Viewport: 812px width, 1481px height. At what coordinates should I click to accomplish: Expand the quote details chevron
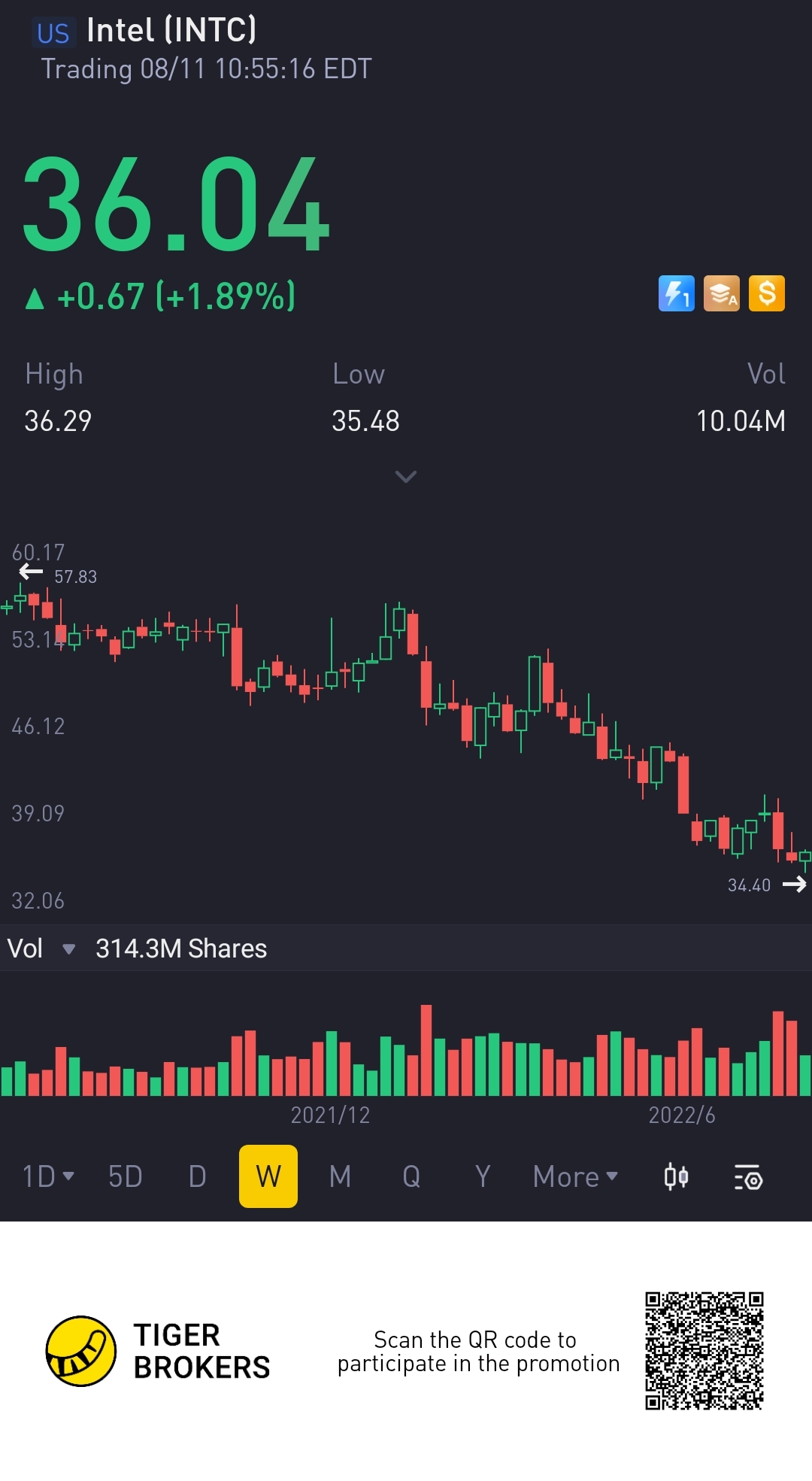tap(406, 477)
